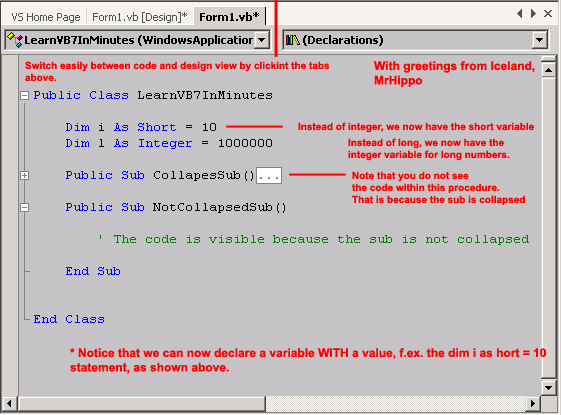This screenshot has width=561, height=415.
Task: Click the vertical scrollbar down arrow
Action: (548, 387)
